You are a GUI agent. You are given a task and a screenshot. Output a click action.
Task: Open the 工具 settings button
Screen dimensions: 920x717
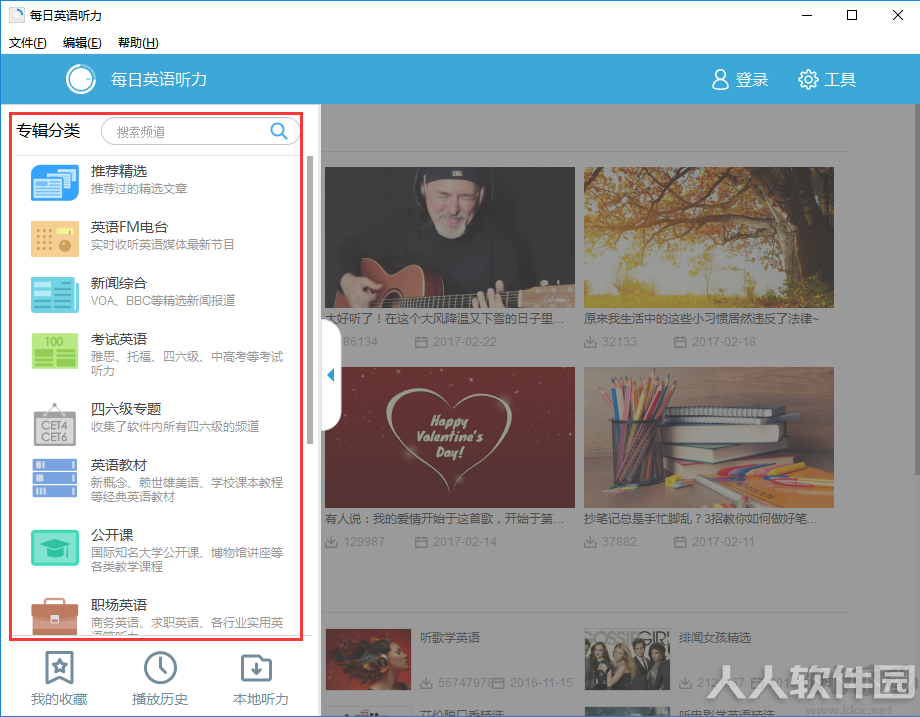pos(827,79)
